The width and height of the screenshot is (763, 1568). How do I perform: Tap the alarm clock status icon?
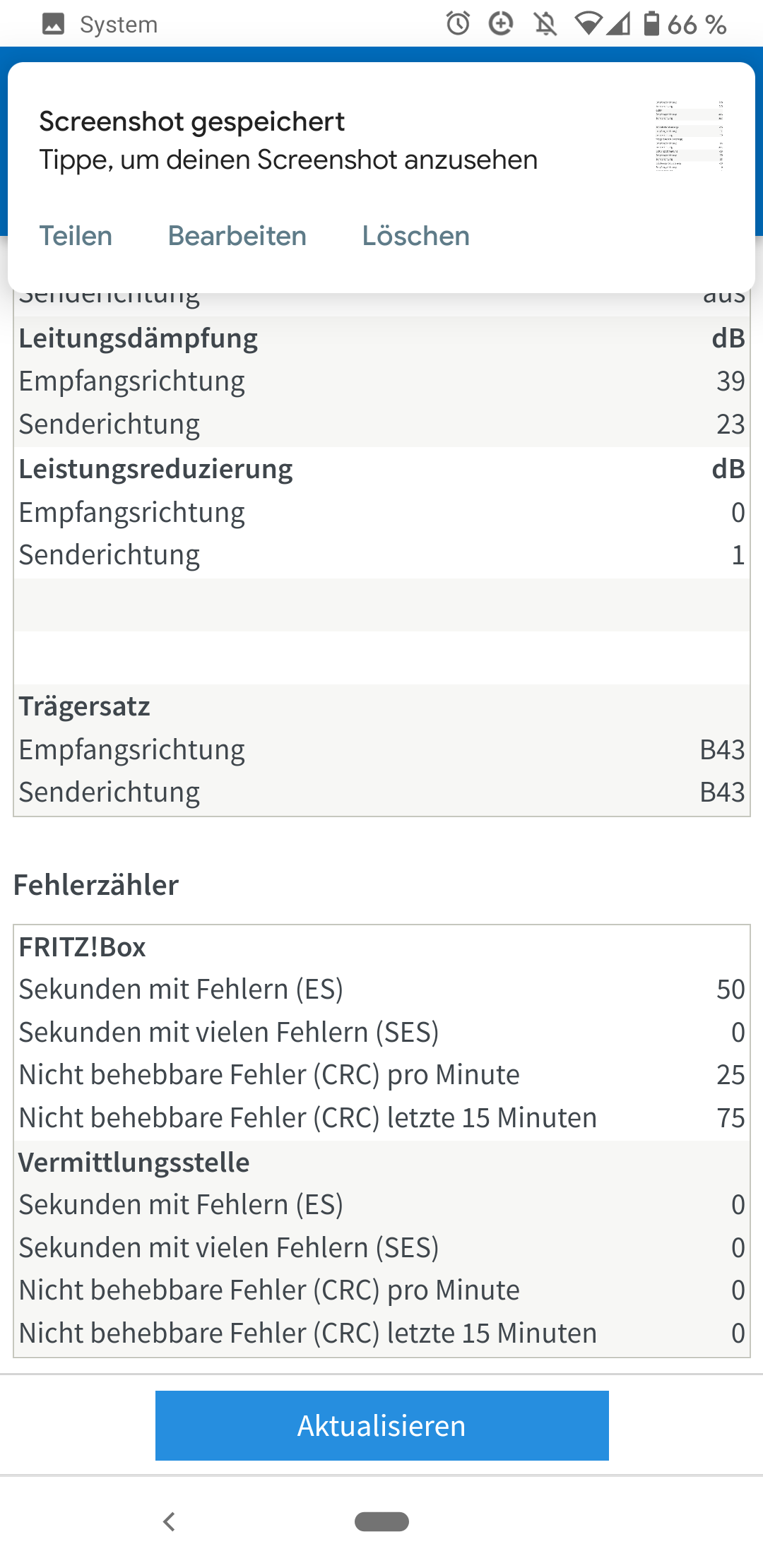coord(458,24)
